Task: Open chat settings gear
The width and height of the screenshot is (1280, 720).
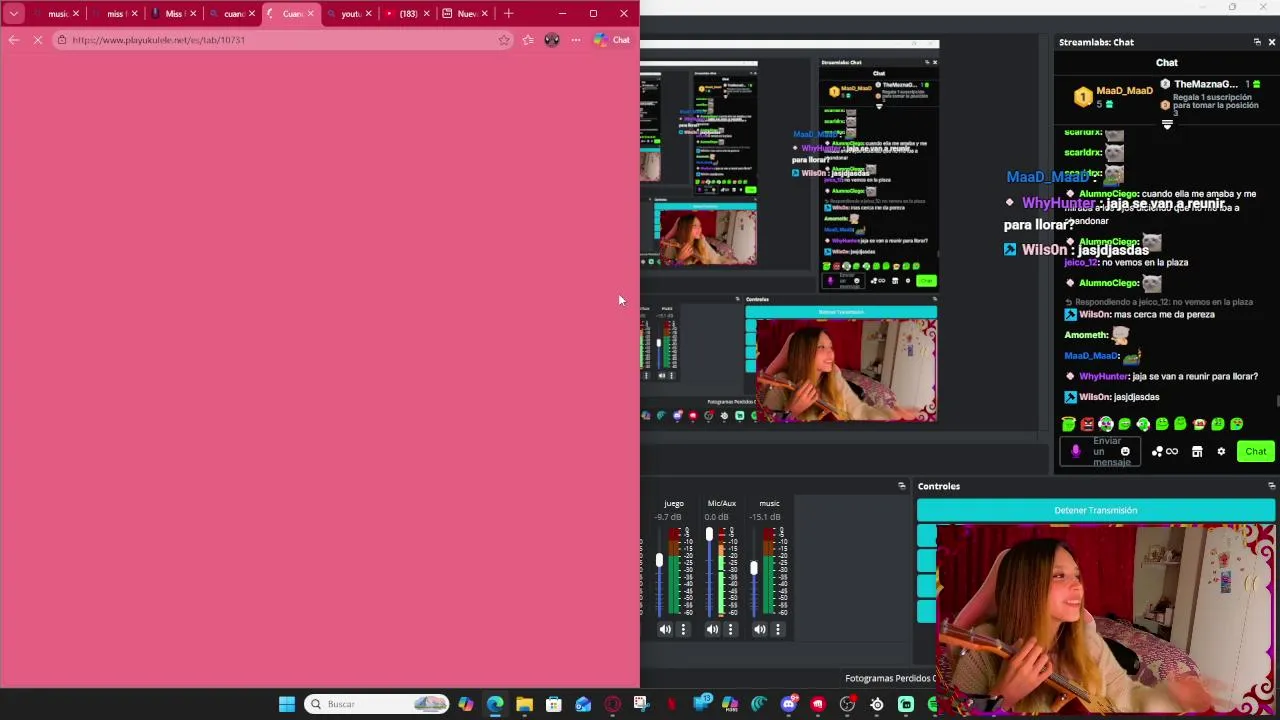Action: (x=1221, y=452)
